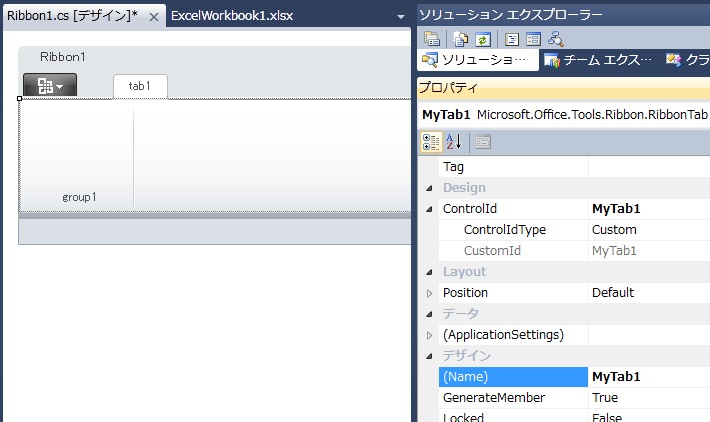Collapse the Design category

(x=429, y=188)
